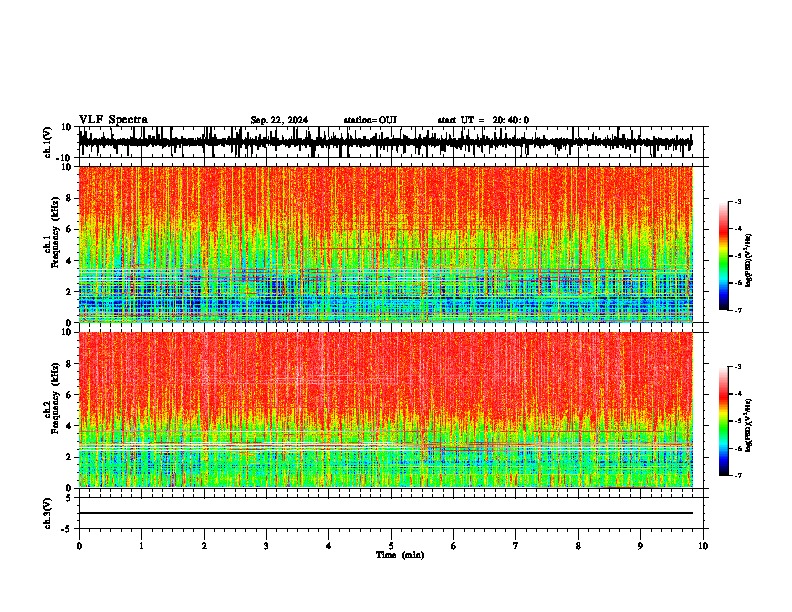Screen dimensions: 792x612
Task: Click the '7' tick on the time axis
Action: tap(516, 546)
